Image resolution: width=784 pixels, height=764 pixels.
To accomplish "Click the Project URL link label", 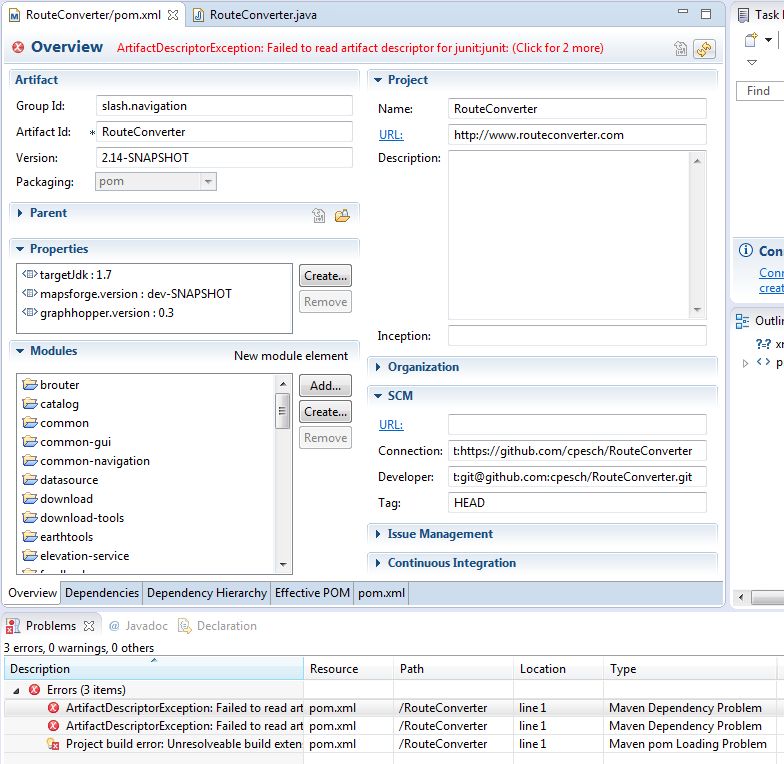I will [391, 135].
